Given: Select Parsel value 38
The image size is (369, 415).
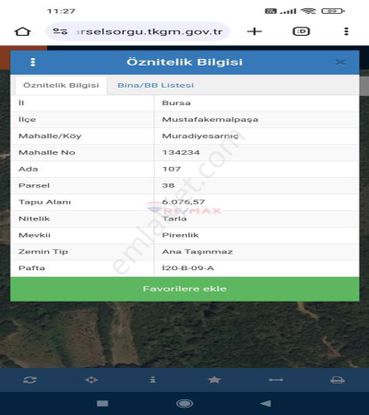Looking at the screenshot, I should [x=168, y=185].
